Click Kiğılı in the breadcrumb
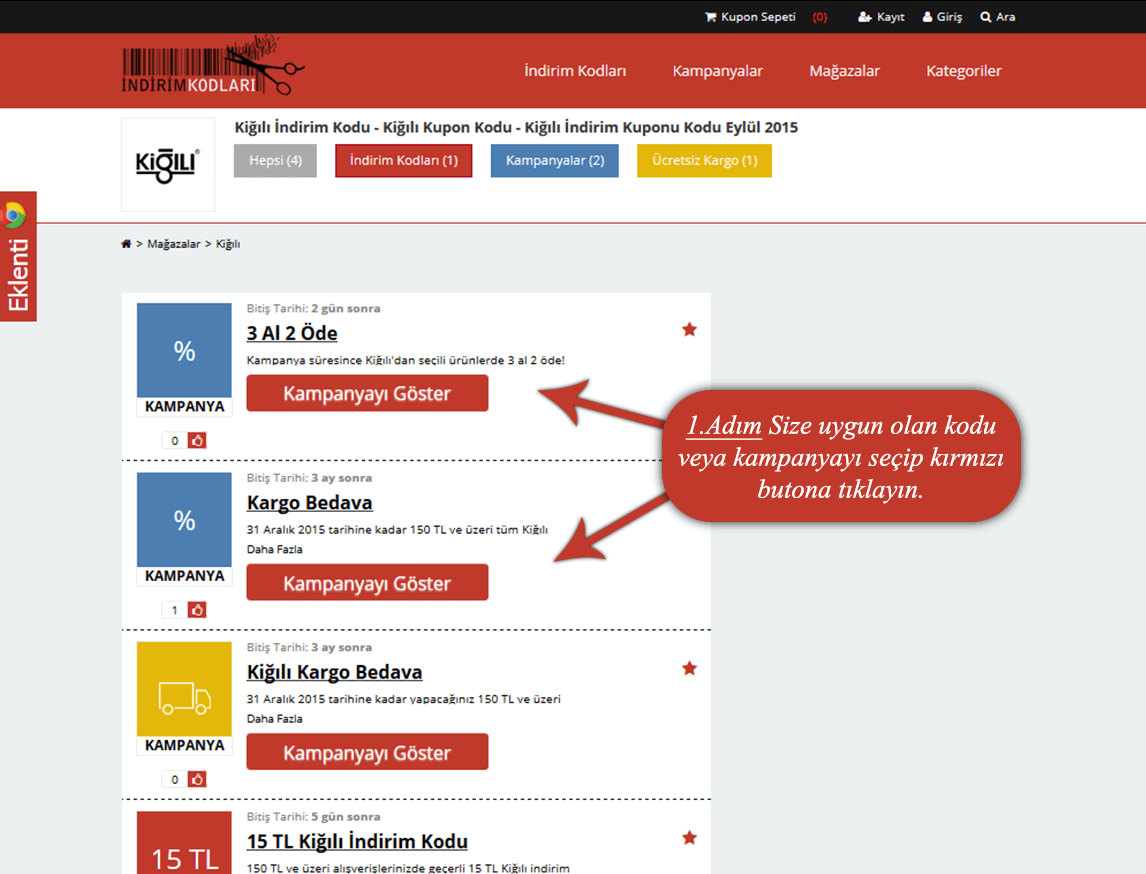 228,244
